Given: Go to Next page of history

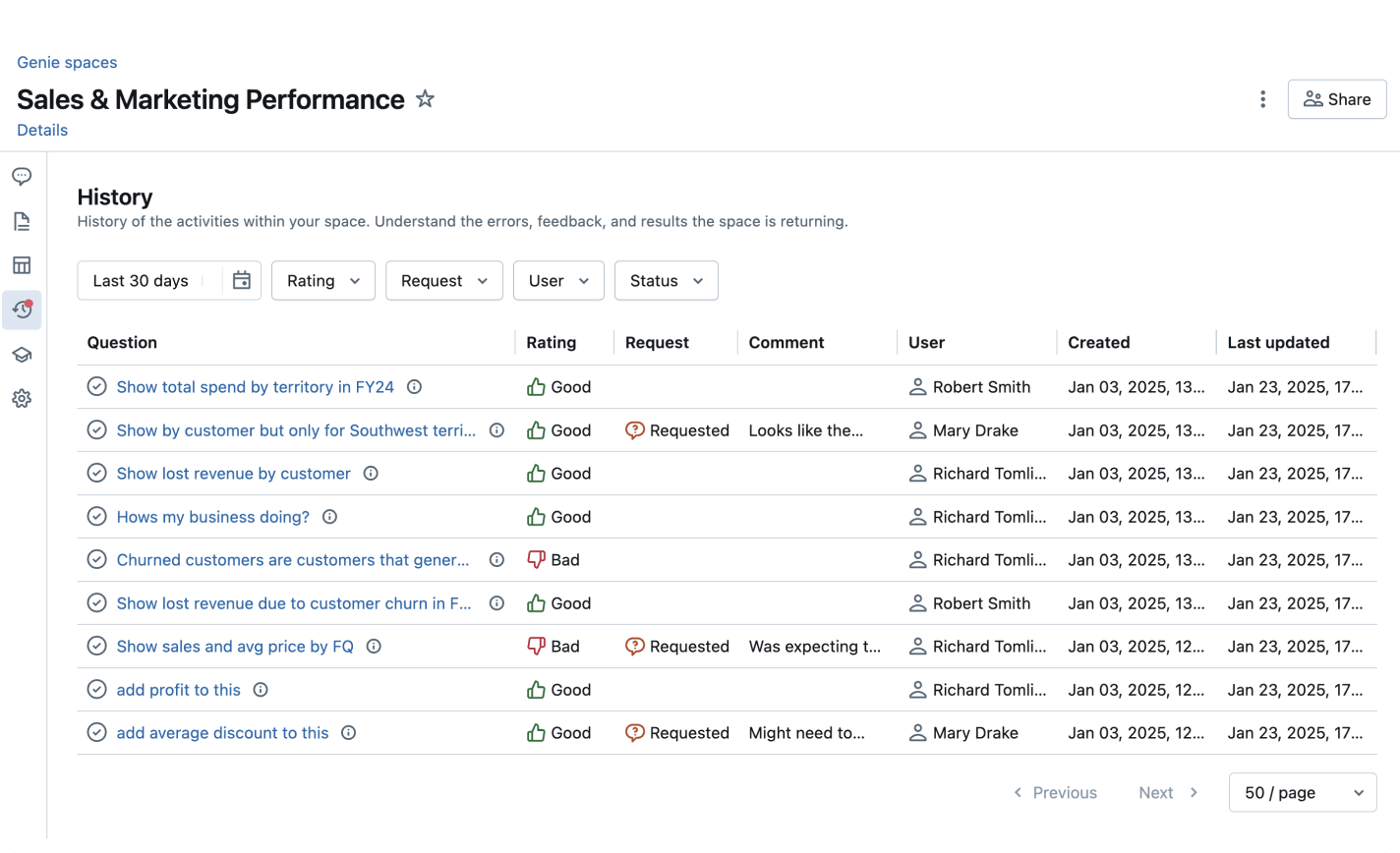Looking at the screenshot, I should [1168, 793].
